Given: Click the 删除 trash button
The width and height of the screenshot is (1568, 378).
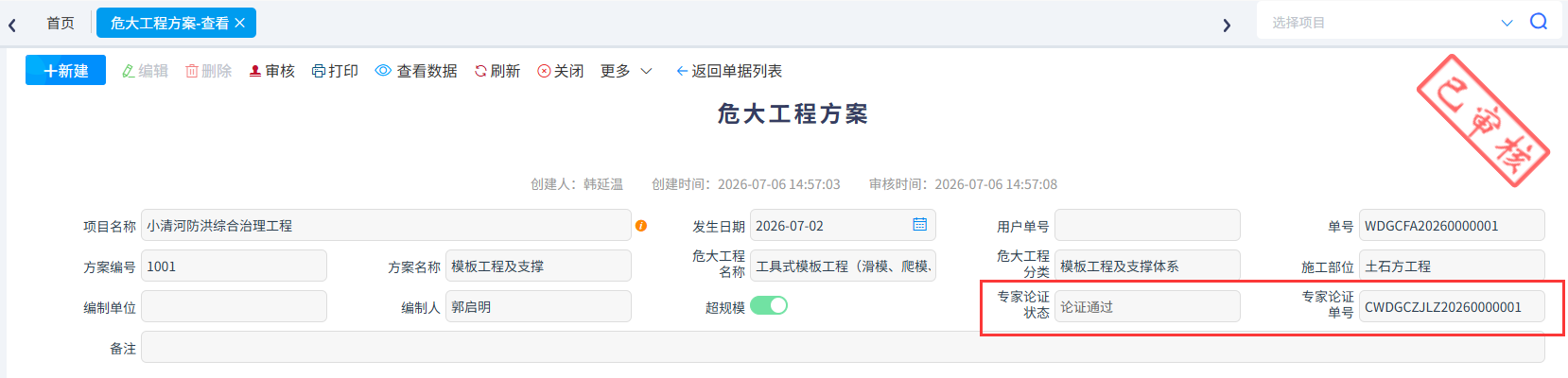Looking at the screenshot, I should coord(208,71).
